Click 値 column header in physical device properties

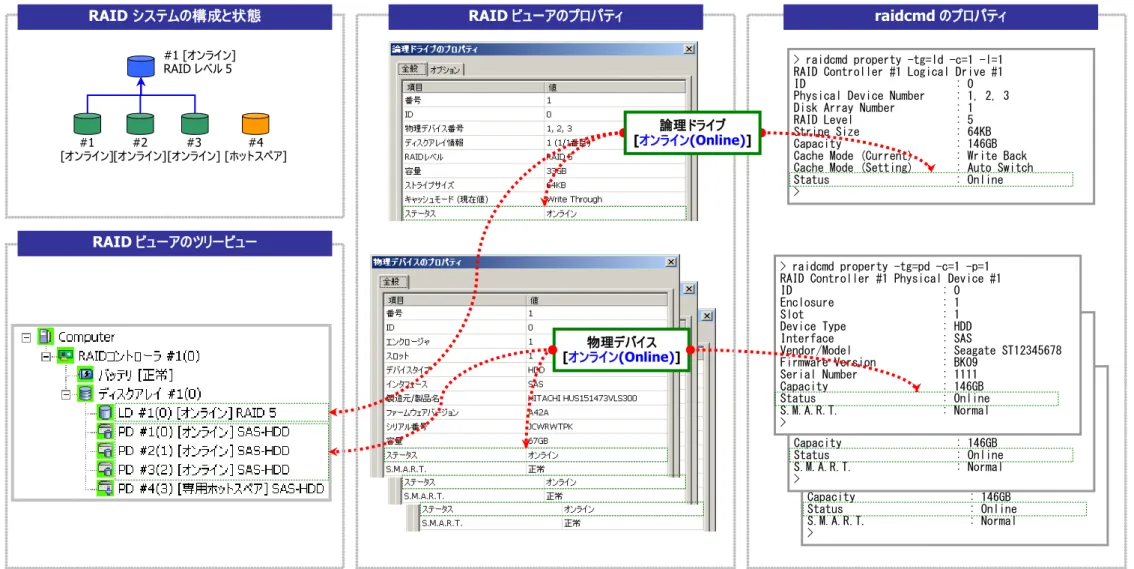597,299
